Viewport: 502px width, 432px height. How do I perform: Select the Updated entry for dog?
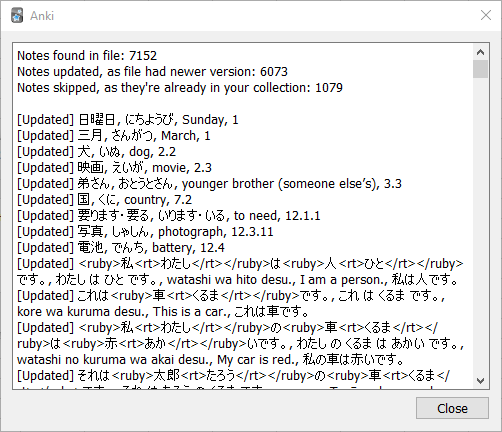(x=96, y=152)
